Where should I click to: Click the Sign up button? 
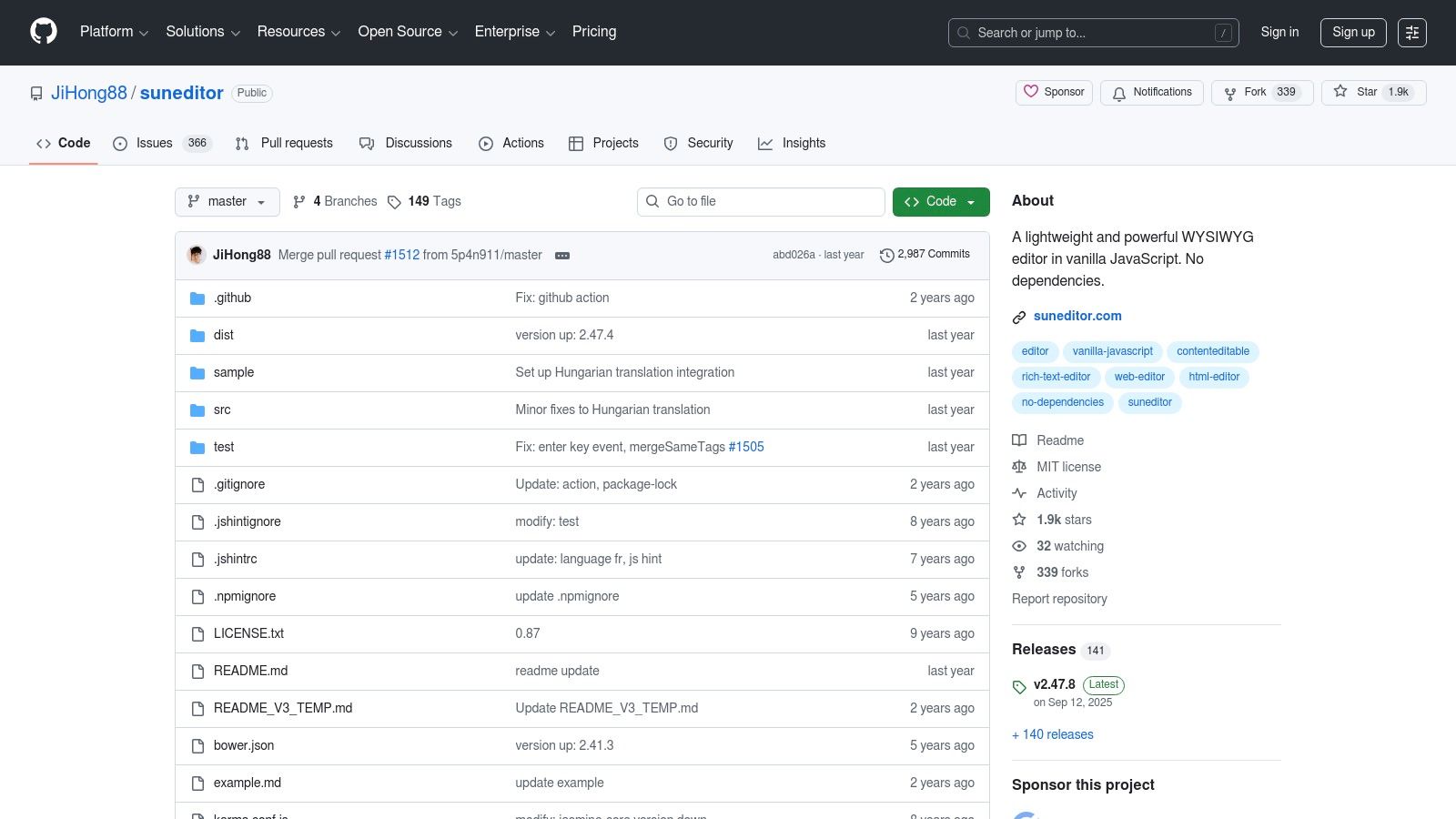click(x=1352, y=32)
